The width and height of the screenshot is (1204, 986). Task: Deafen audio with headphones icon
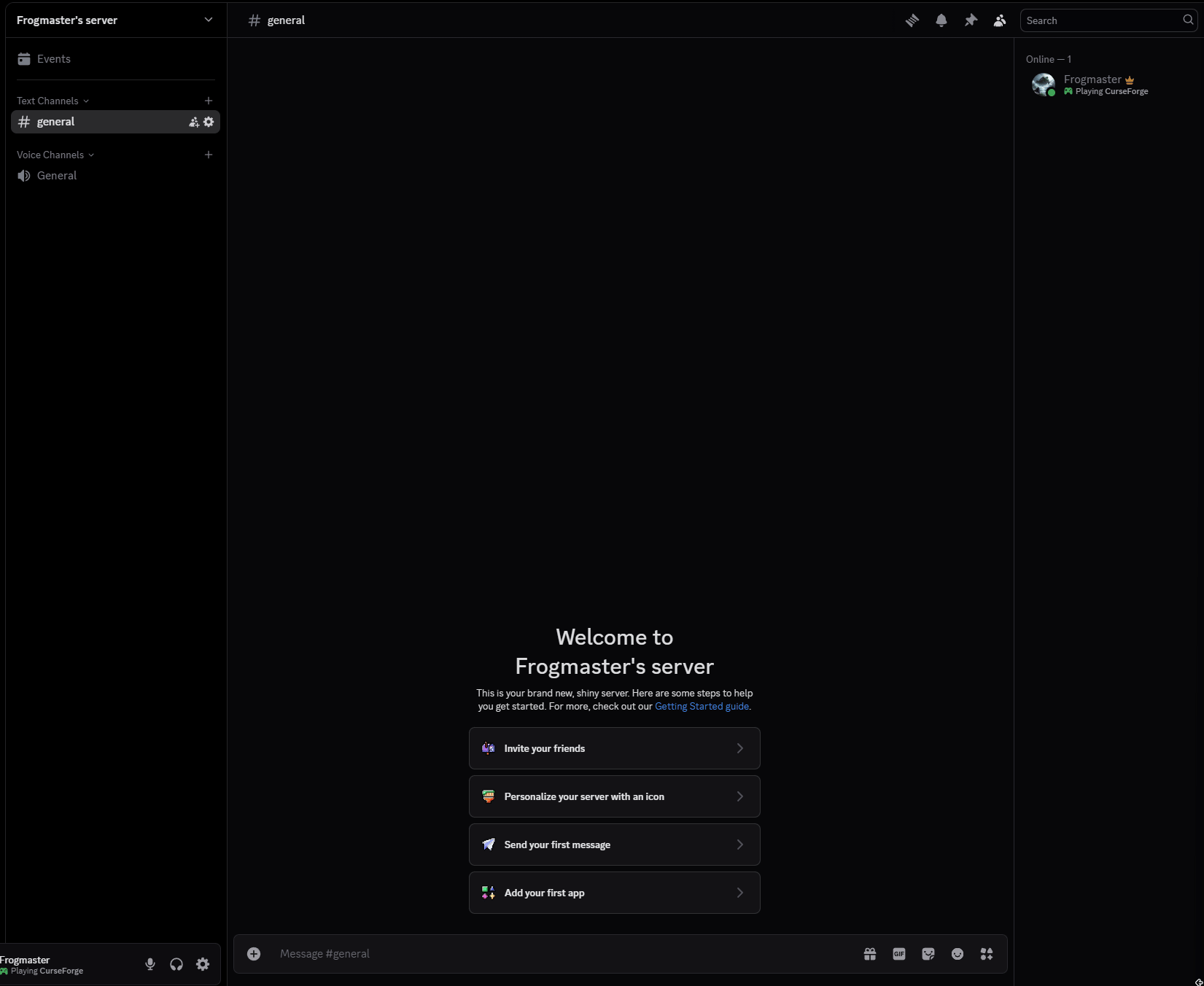pos(176,964)
